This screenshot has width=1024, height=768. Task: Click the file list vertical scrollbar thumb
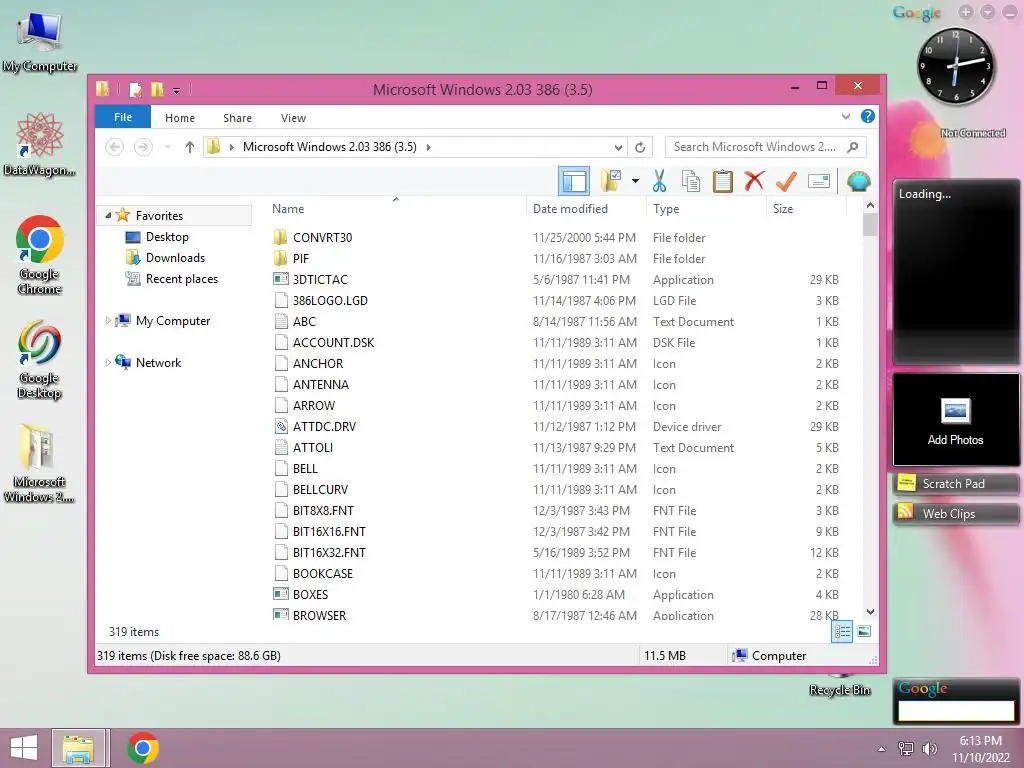(870, 224)
